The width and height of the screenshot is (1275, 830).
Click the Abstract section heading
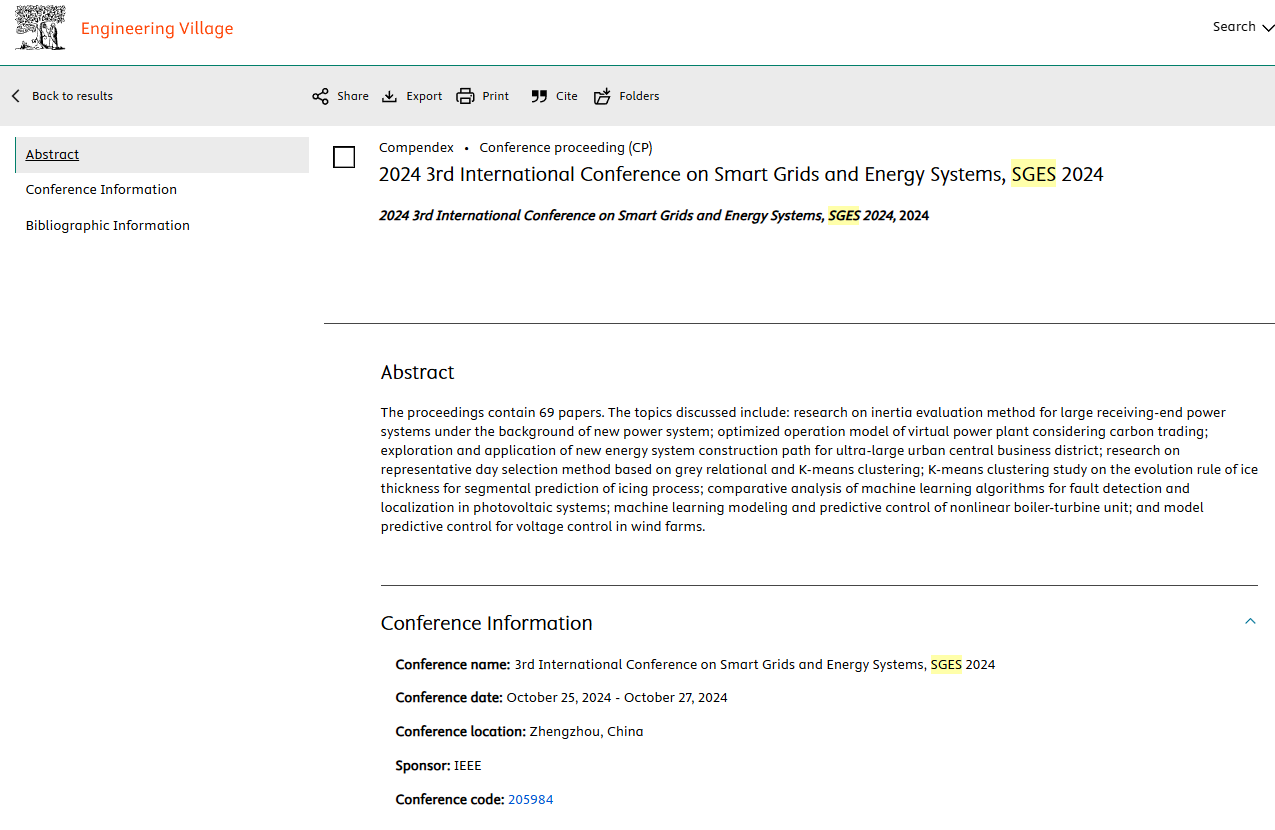pyautogui.click(x=418, y=372)
